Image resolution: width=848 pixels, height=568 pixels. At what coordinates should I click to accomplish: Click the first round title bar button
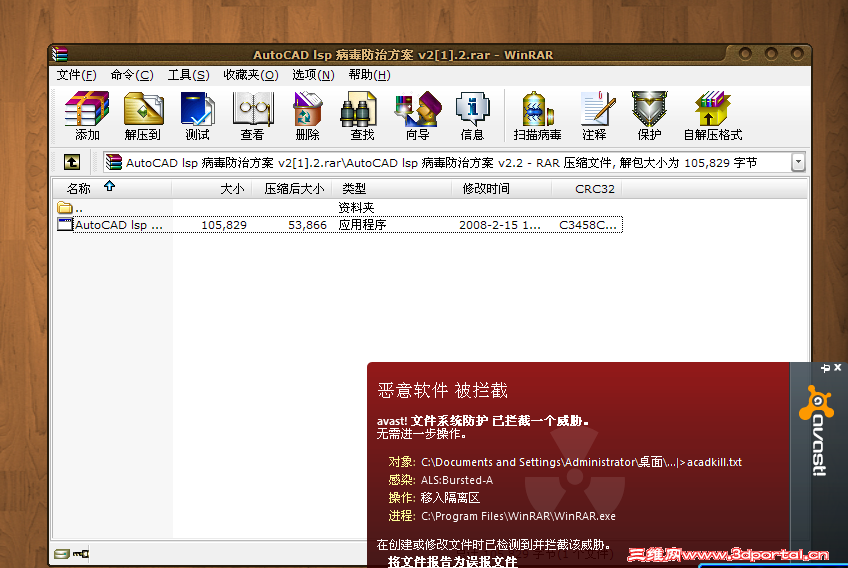[745, 54]
